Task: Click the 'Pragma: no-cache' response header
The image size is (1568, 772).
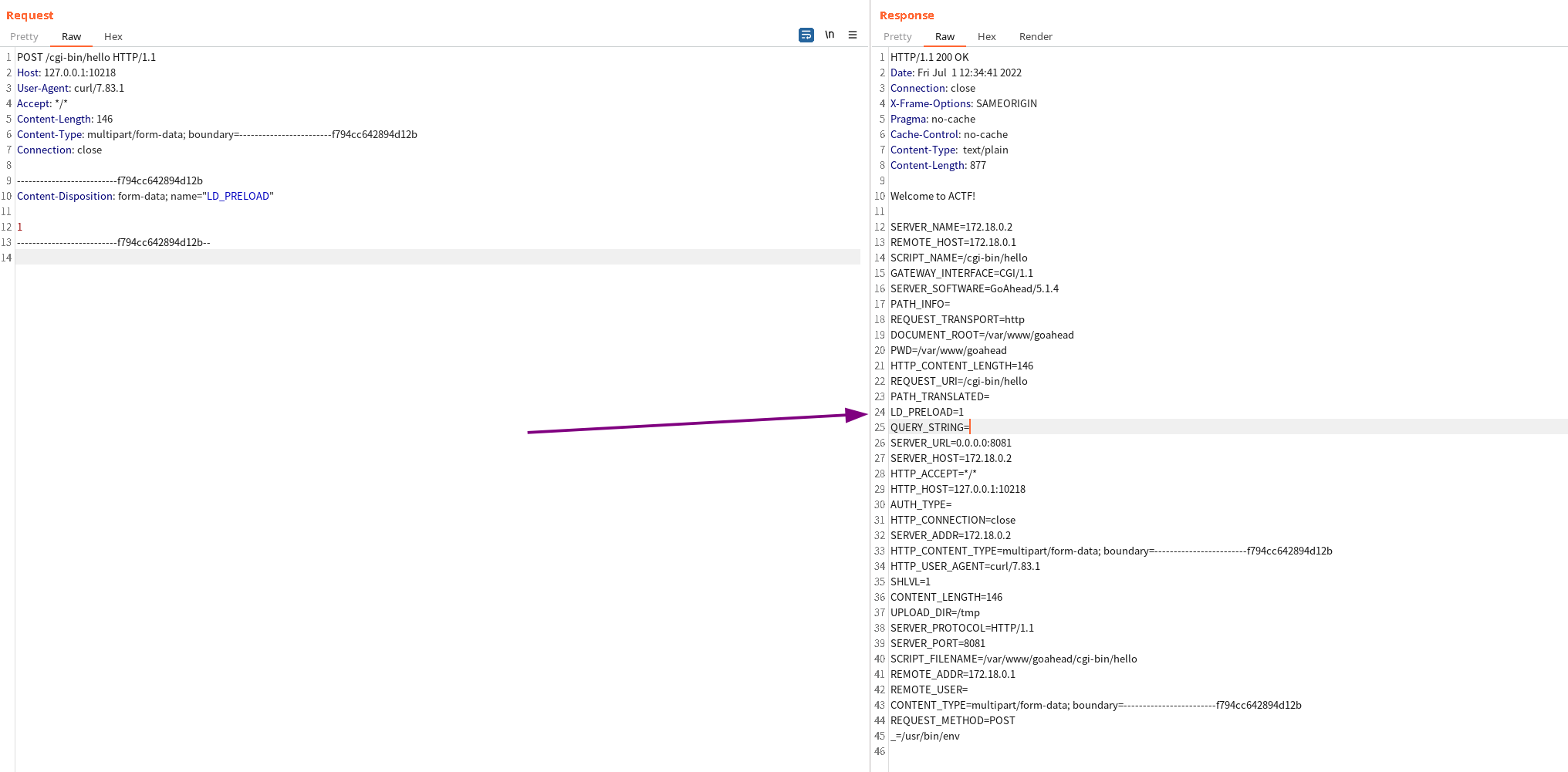Action: pyautogui.click(x=933, y=119)
